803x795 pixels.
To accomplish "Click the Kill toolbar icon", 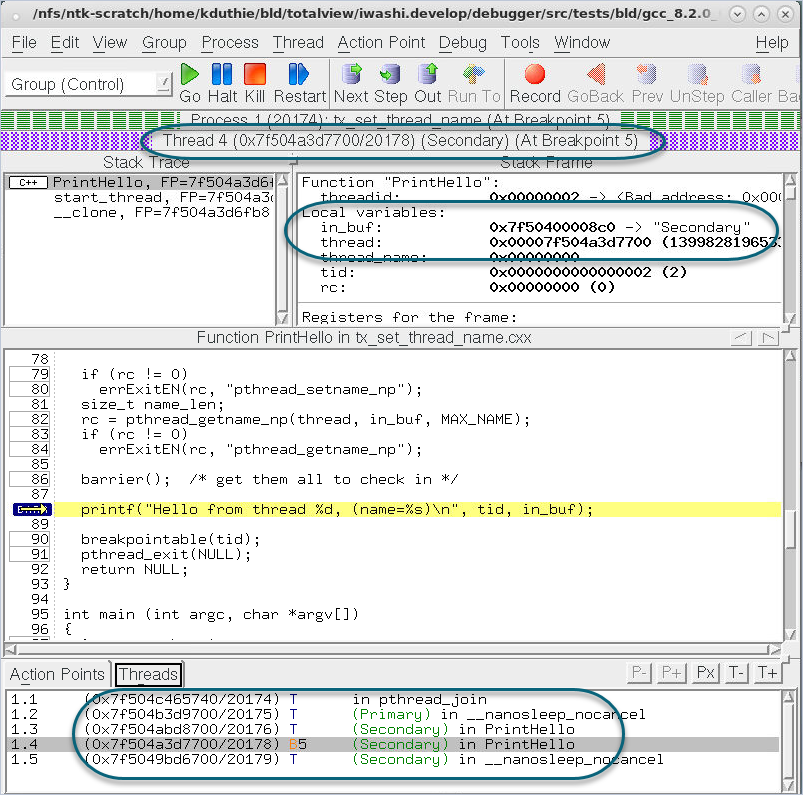I will 254,82.
